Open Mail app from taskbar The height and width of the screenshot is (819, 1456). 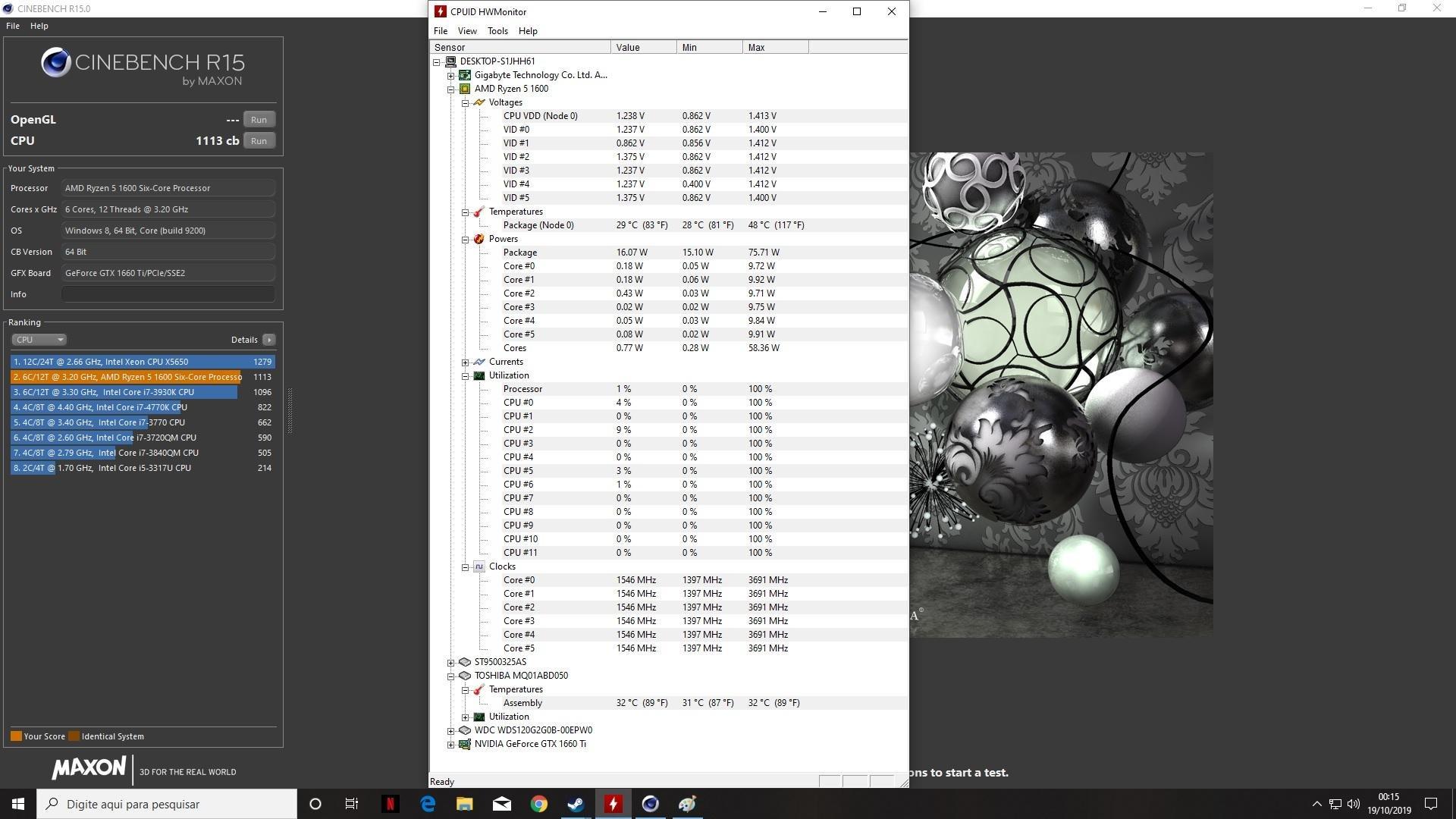click(501, 804)
